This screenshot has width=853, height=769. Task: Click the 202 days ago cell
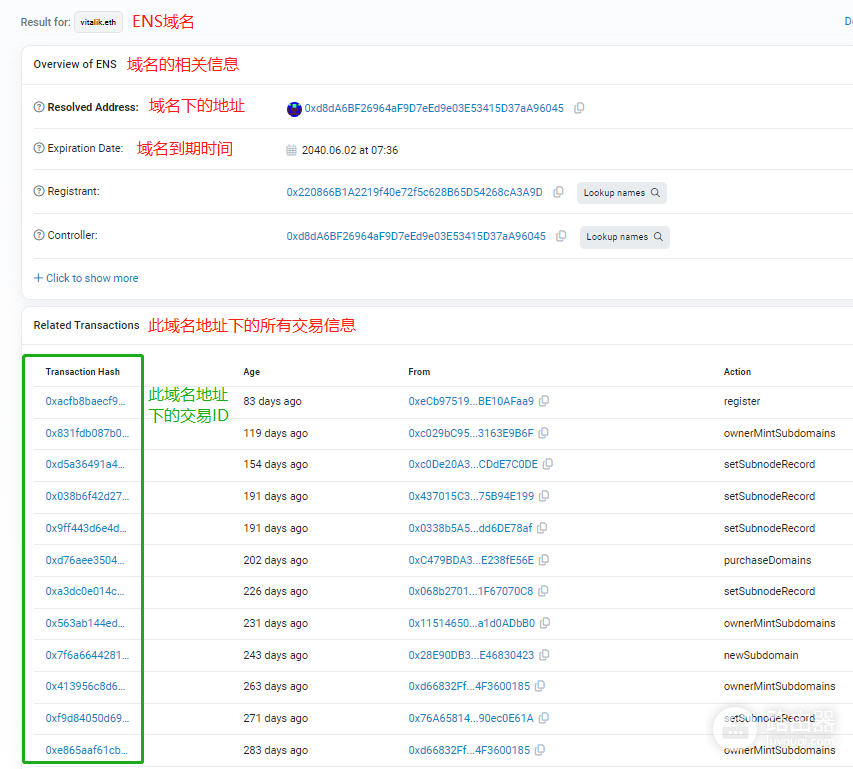click(x=275, y=560)
